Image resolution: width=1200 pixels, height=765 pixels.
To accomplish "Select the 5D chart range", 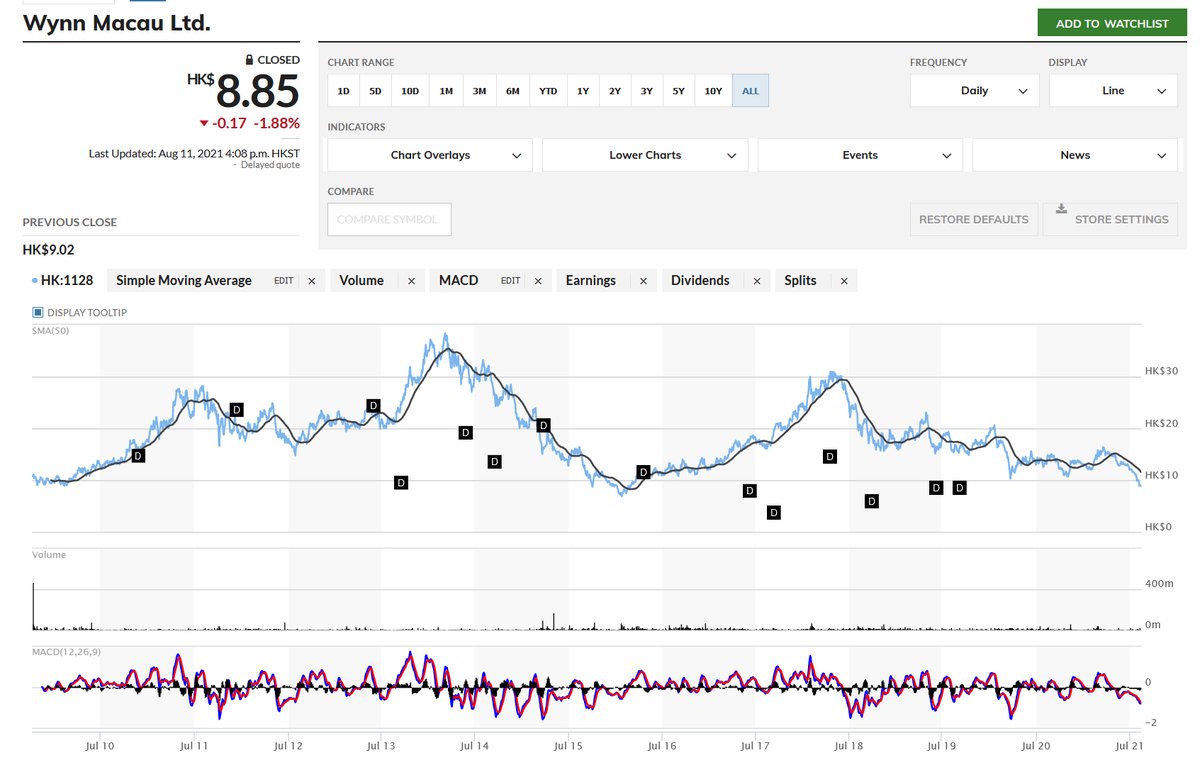I will click(x=375, y=91).
